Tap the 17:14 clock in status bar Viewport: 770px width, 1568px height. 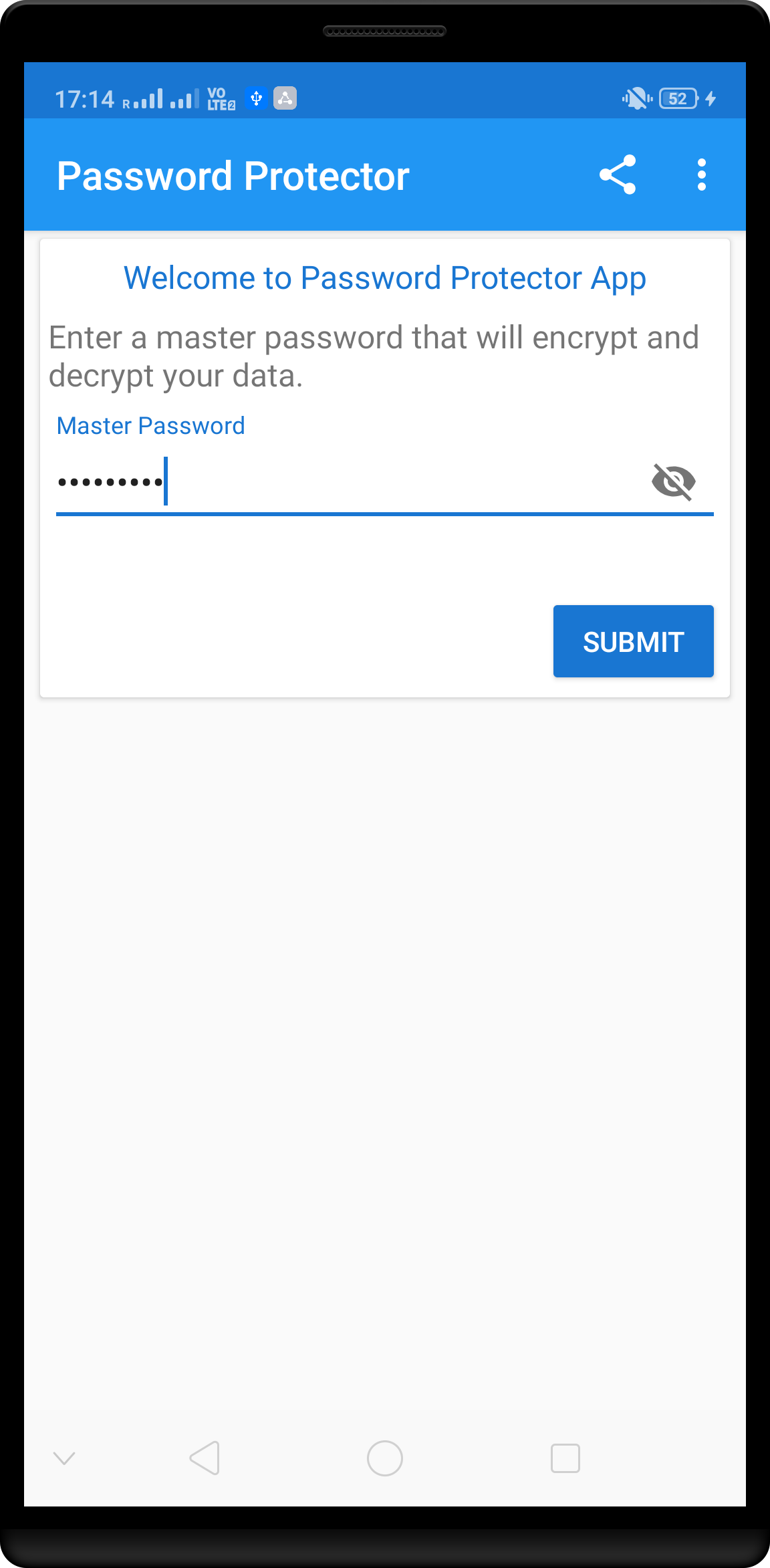[x=84, y=100]
